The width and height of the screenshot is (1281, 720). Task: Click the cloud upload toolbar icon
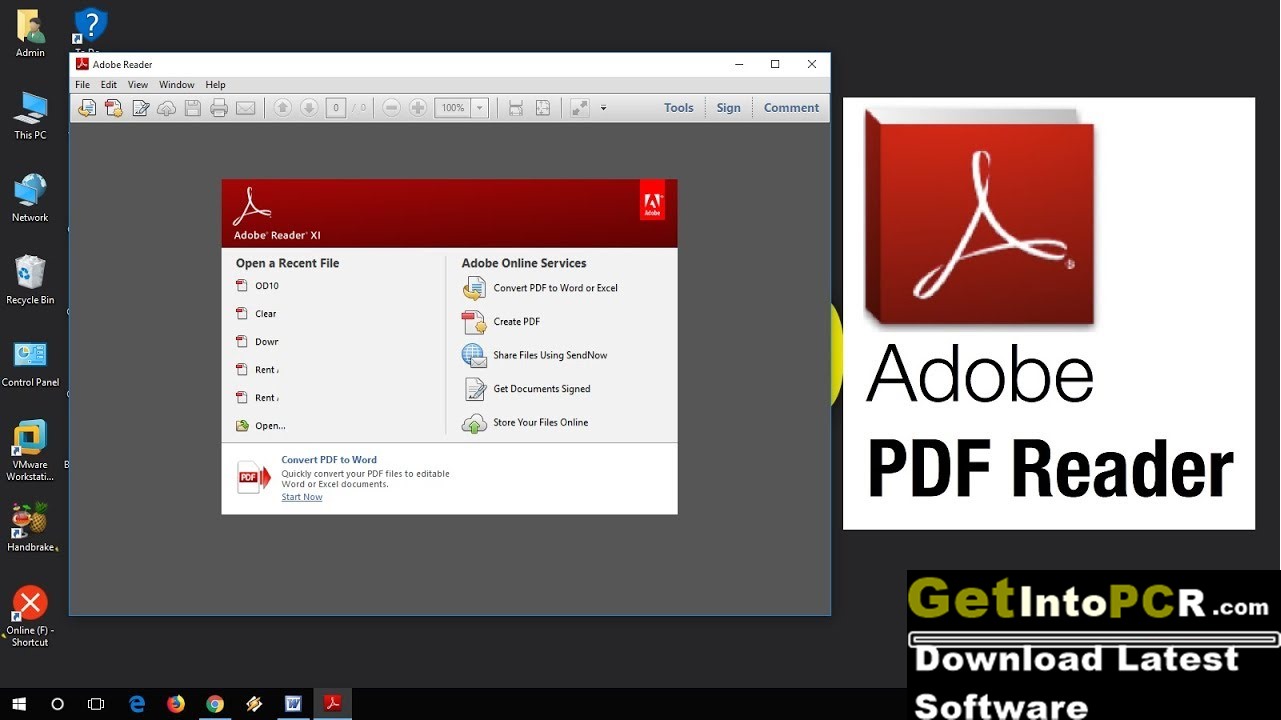tap(167, 108)
